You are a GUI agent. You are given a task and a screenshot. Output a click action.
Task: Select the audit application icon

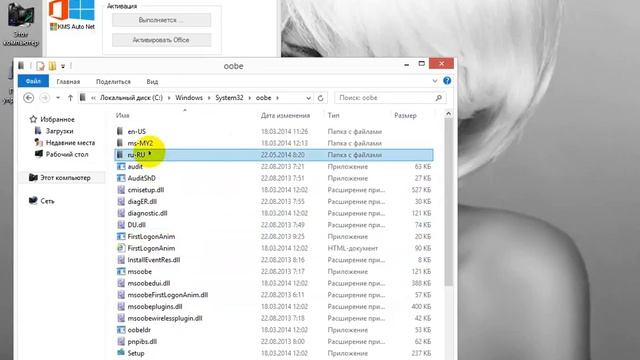click(x=121, y=167)
